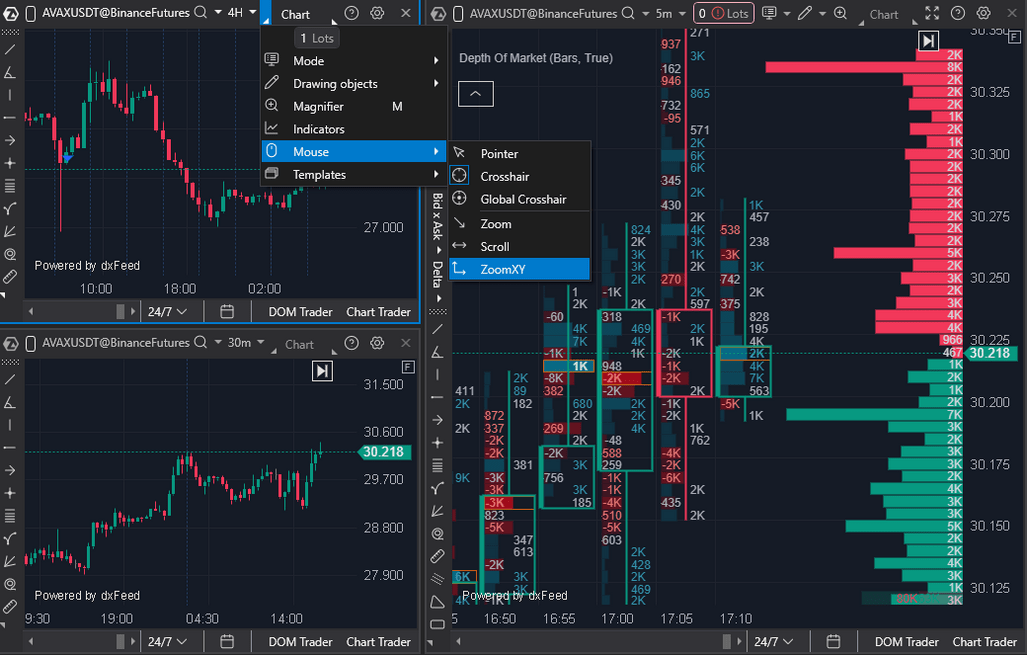Image resolution: width=1027 pixels, height=655 pixels.
Task: Click the help icon in the 30m chart header
Action: [x=351, y=343]
